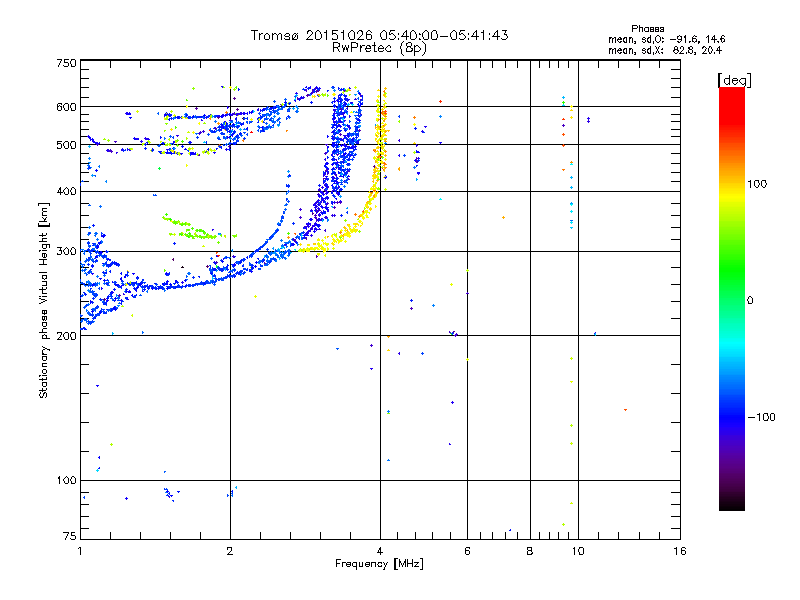800x600 pixels.
Task: Click the [deg] label above the colorbar
Action: point(734,81)
